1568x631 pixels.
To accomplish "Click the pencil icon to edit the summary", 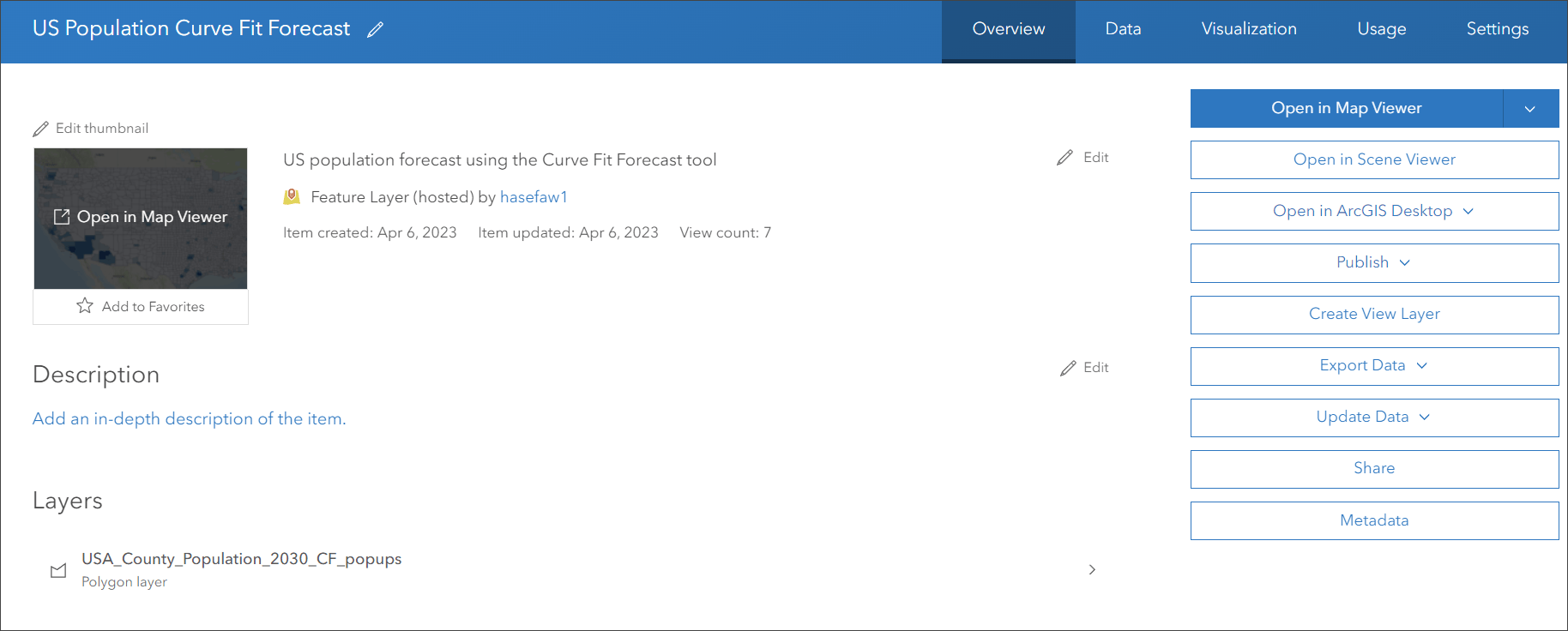I will tap(1064, 158).
